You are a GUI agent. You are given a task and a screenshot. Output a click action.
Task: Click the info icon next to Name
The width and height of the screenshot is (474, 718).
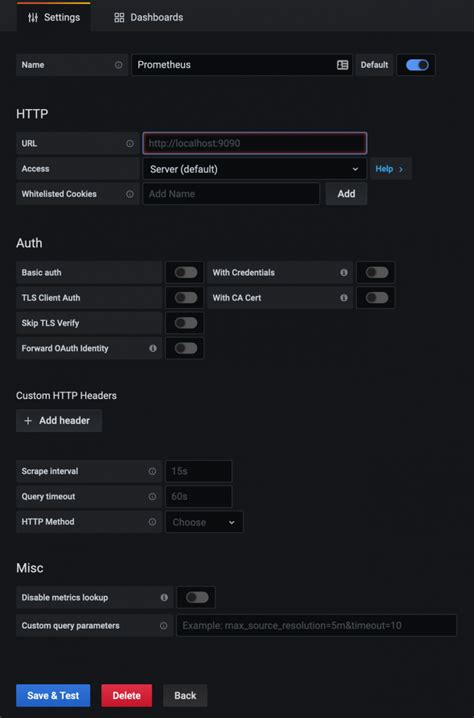click(x=119, y=65)
